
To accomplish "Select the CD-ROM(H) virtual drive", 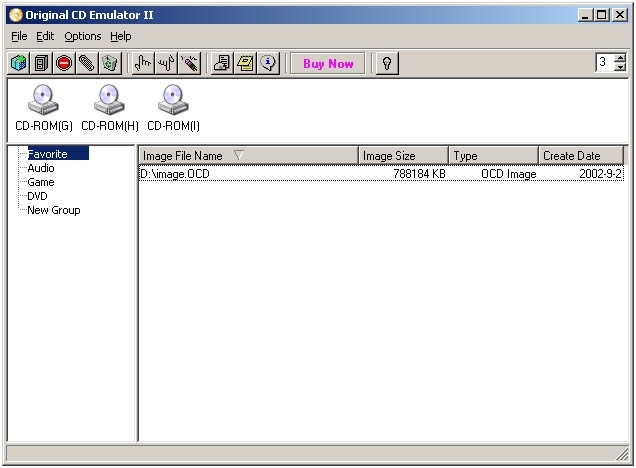I will [x=110, y=108].
